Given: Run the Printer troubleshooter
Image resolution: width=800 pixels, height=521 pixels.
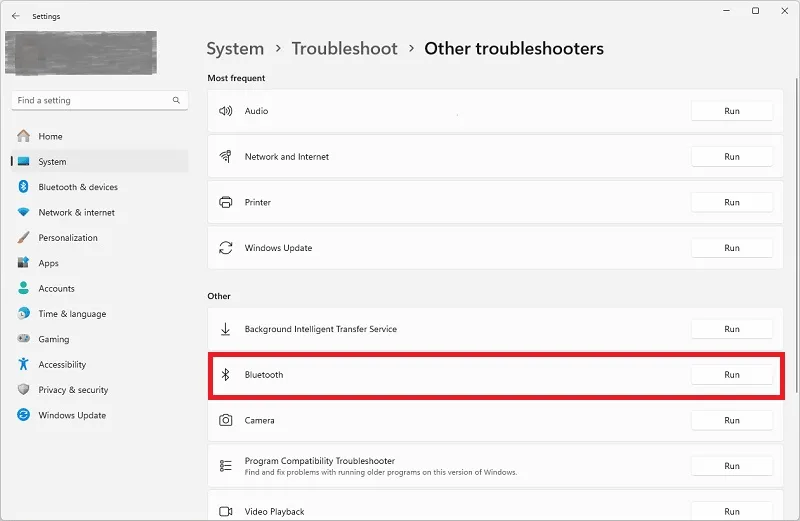Looking at the screenshot, I should [x=732, y=202].
